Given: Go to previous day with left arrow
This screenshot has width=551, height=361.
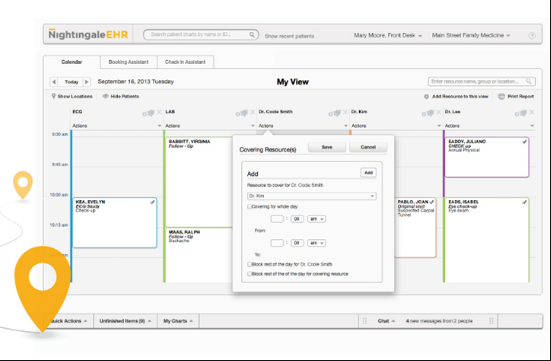Looking at the screenshot, I should click(54, 82).
